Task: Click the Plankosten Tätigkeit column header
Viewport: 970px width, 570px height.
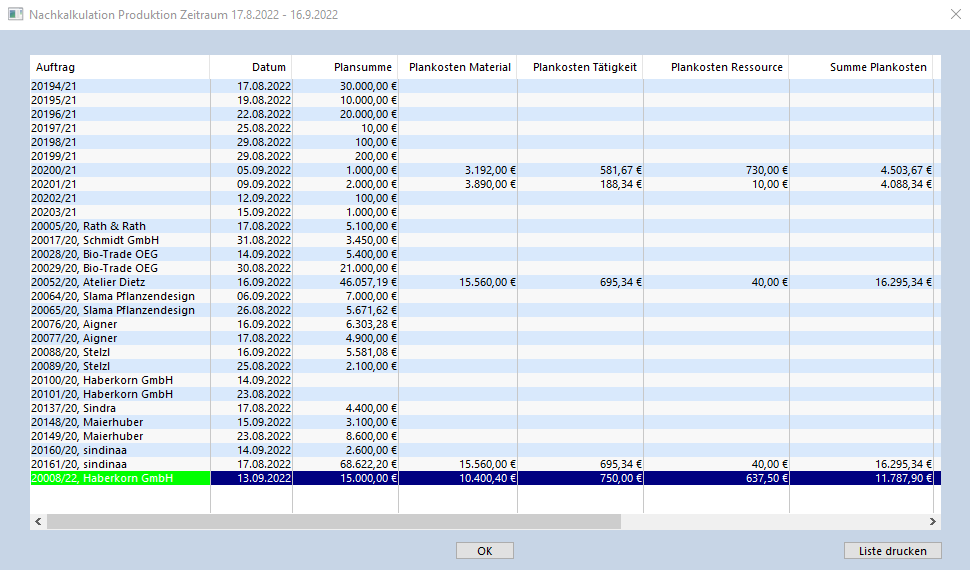Action: [580, 67]
